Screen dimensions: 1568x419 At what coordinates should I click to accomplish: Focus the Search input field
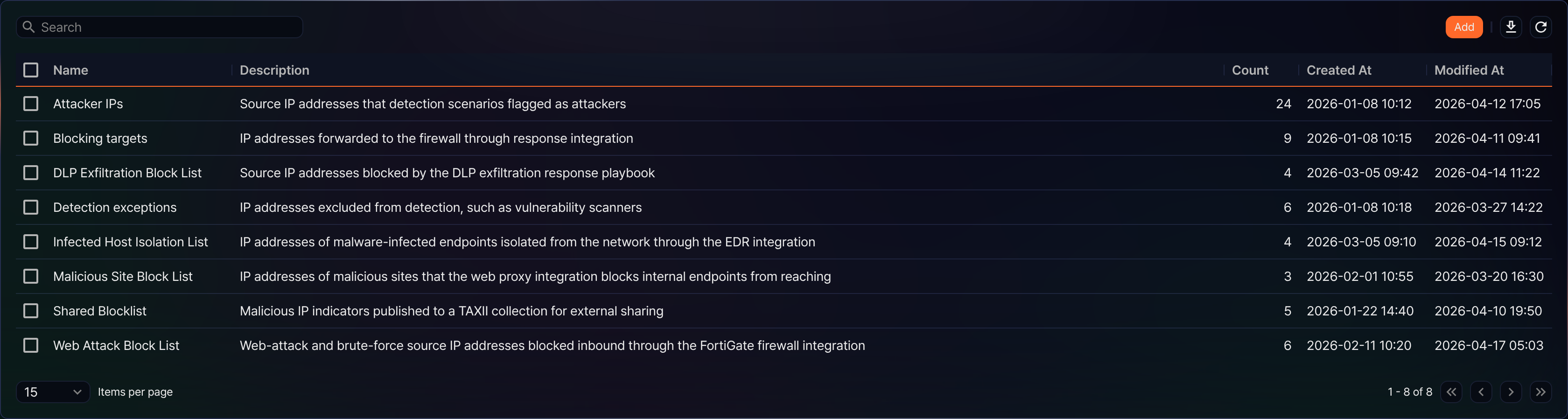click(160, 27)
